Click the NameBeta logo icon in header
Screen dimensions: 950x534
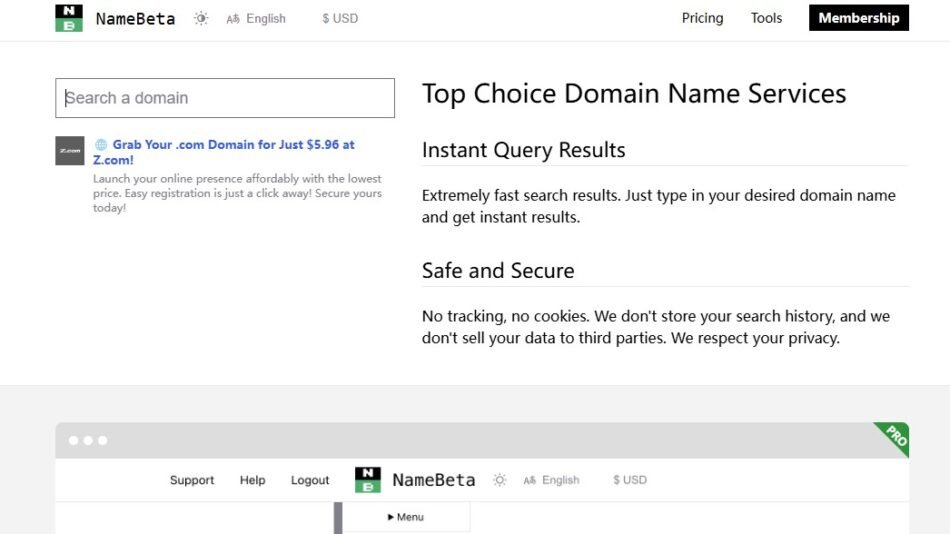tap(69, 18)
